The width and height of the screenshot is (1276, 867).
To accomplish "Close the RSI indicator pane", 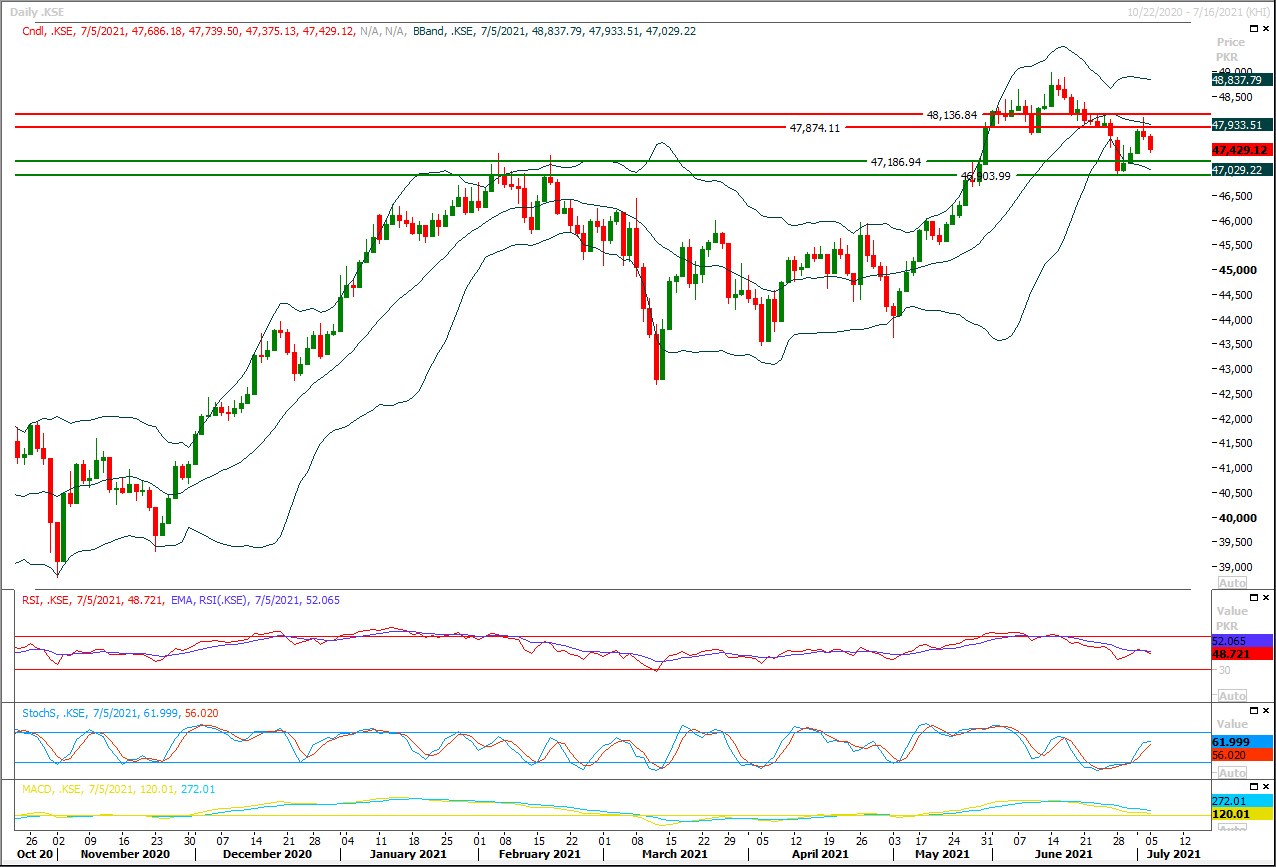I will [x=1265, y=598].
